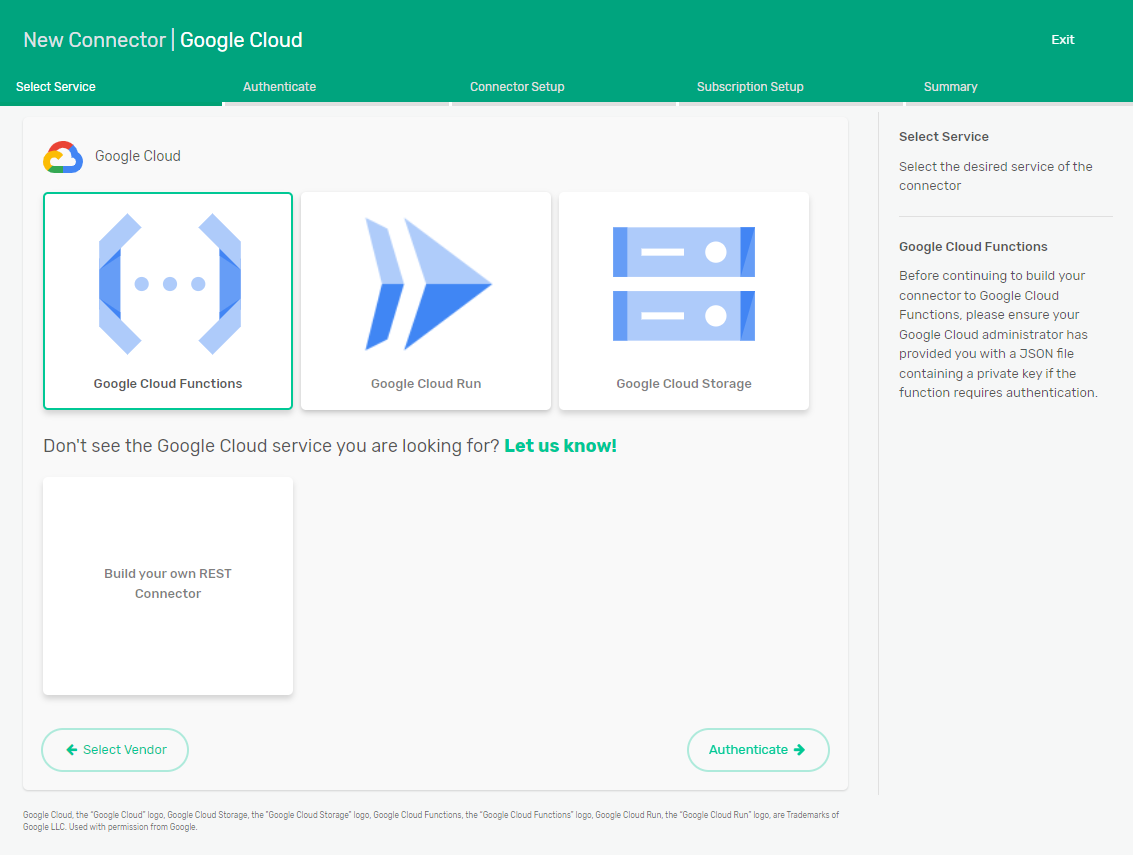The height and width of the screenshot is (855, 1133).
Task: Choose the Google Cloud Run chevron icon
Action: point(427,284)
